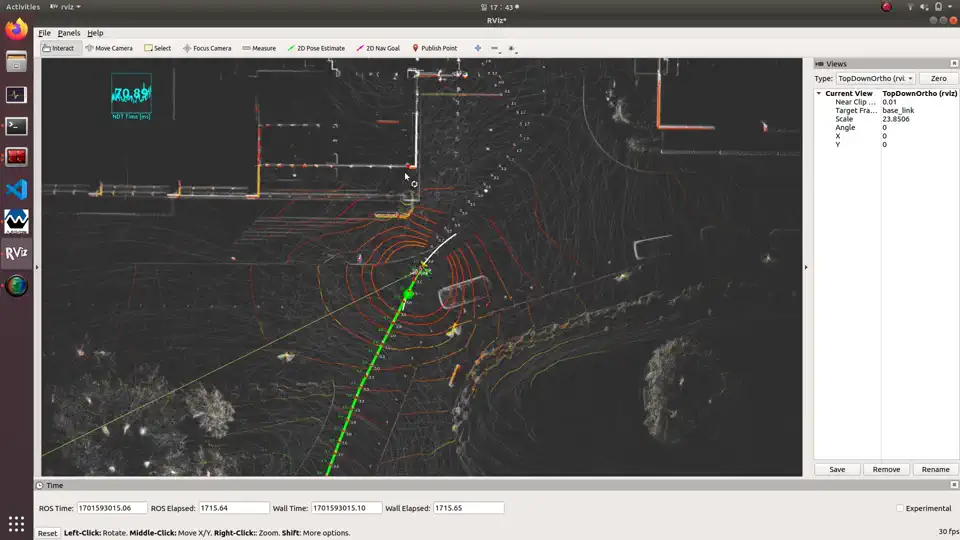Click the Wall Time field
This screenshot has width=960, height=540.
pos(346,508)
